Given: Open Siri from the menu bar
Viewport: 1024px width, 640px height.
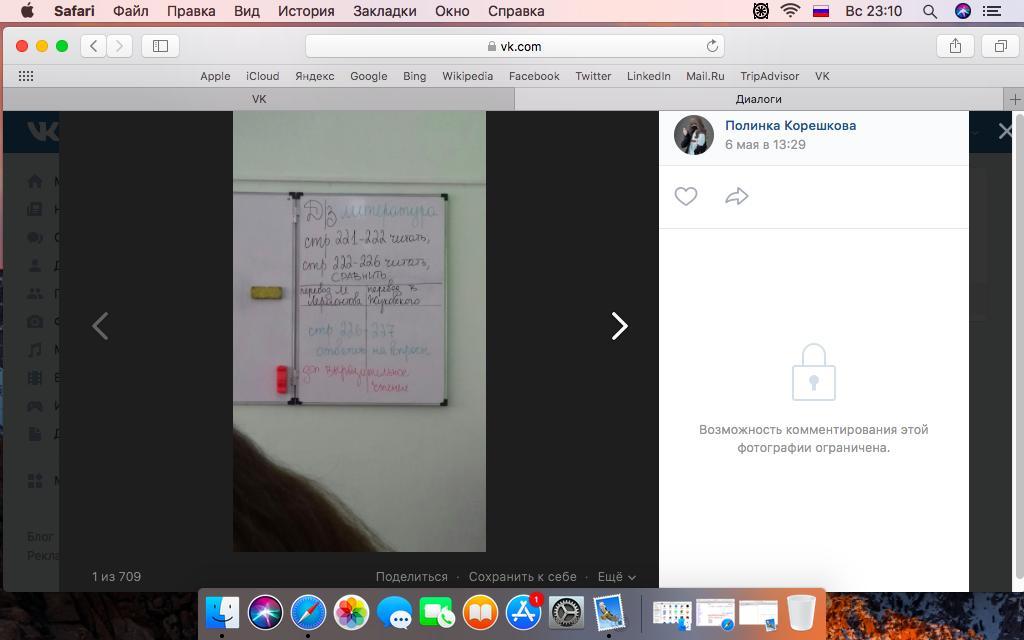Looking at the screenshot, I should pos(963,10).
